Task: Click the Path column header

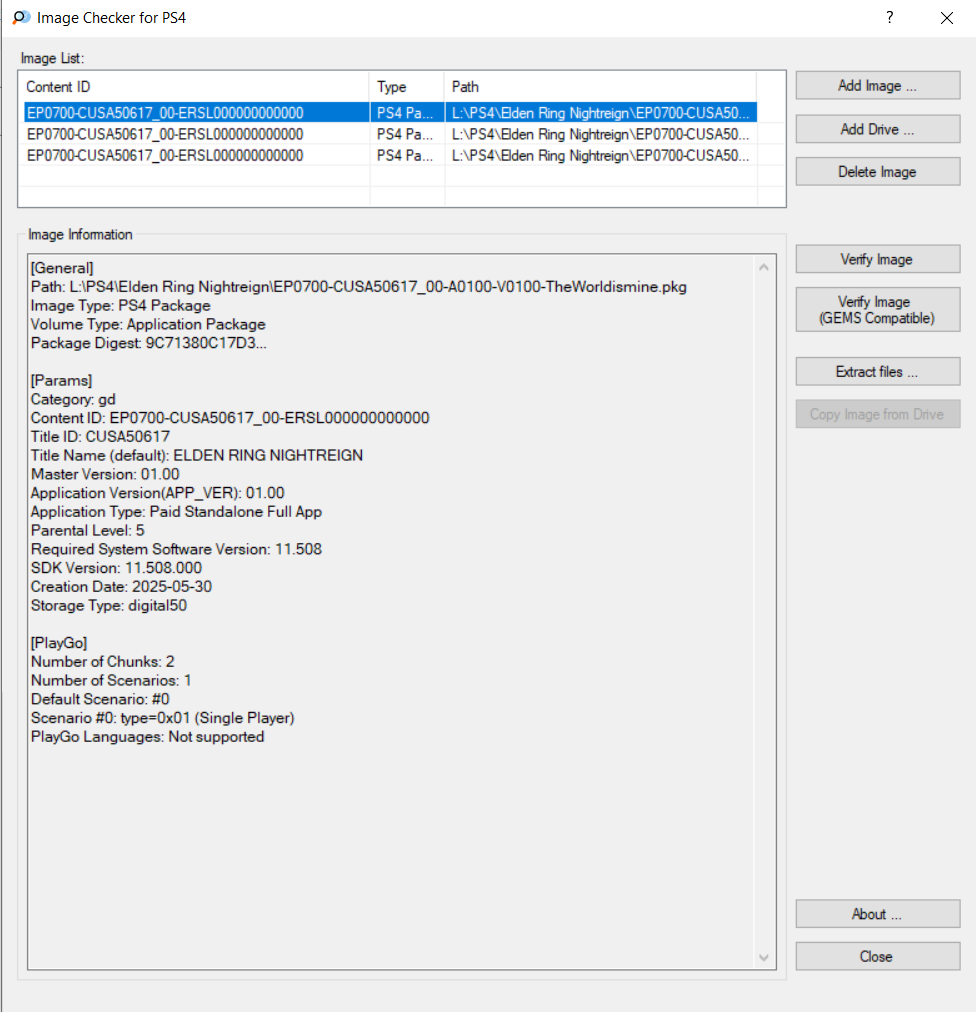Action: point(600,86)
